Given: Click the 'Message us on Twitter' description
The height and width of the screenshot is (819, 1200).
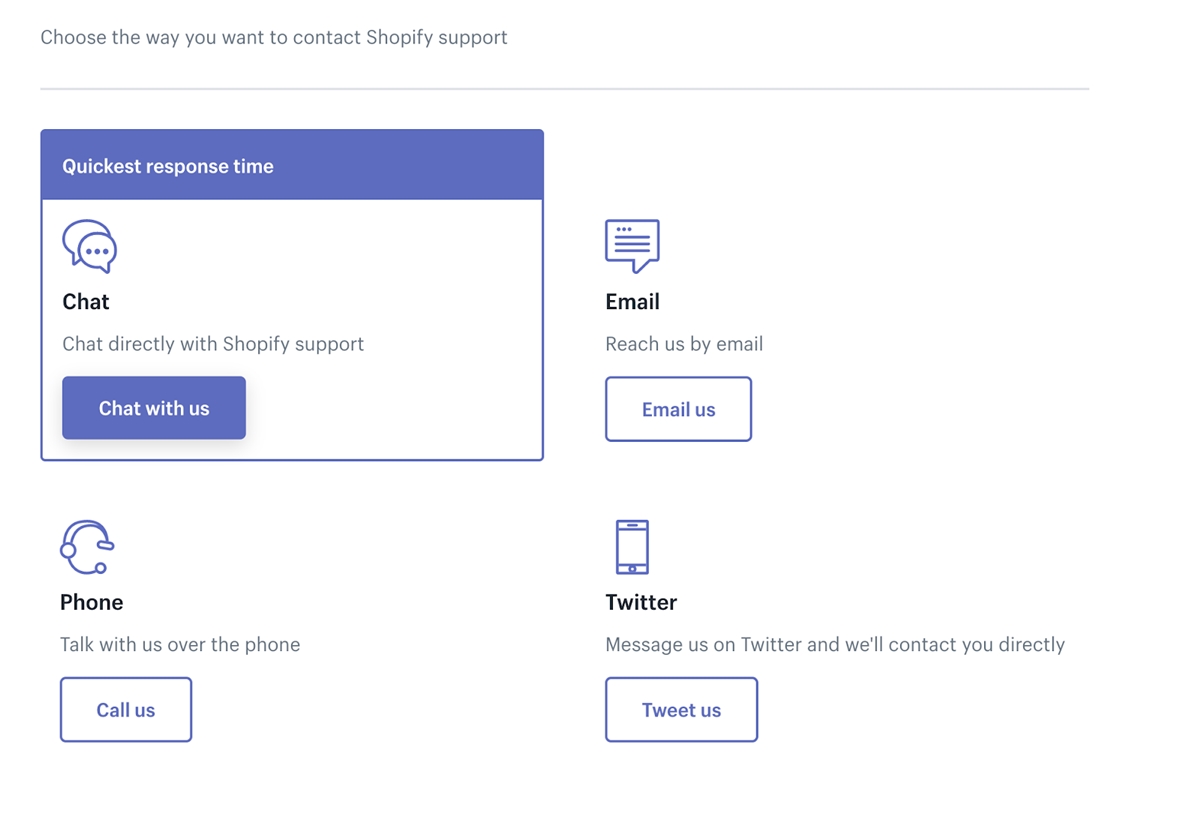Looking at the screenshot, I should pyautogui.click(x=835, y=645).
